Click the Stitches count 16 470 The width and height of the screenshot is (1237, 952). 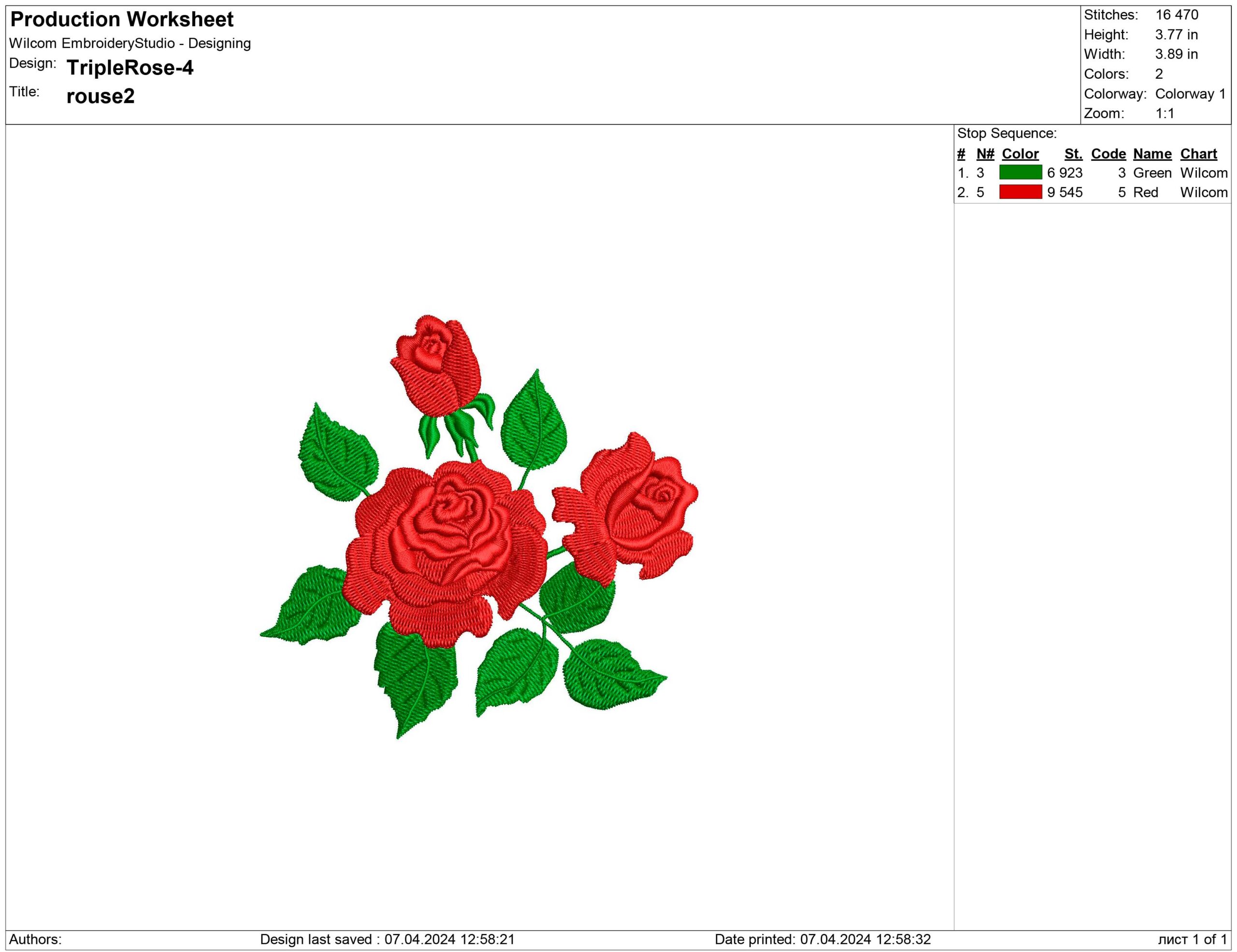(x=1177, y=14)
